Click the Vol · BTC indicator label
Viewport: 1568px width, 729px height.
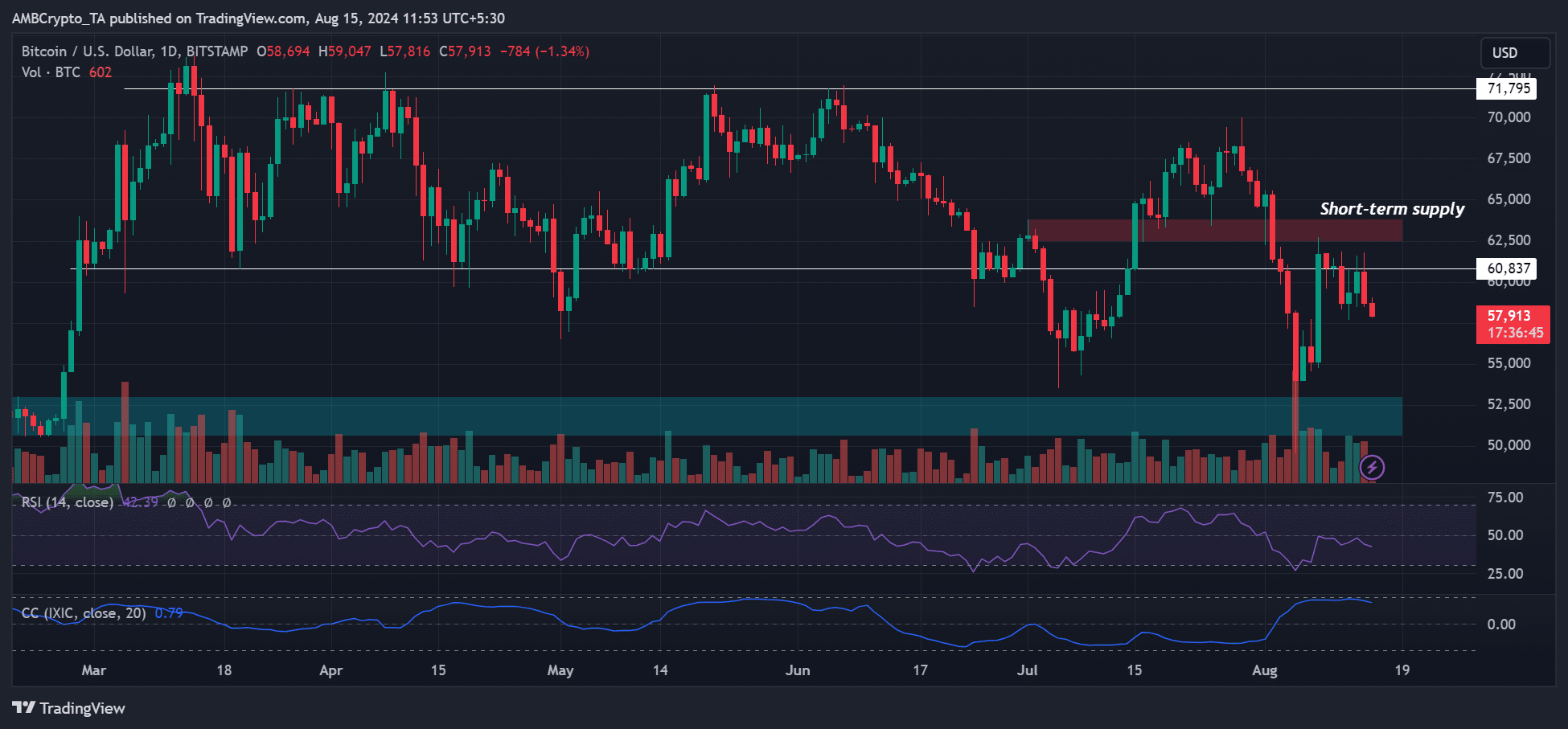point(51,72)
